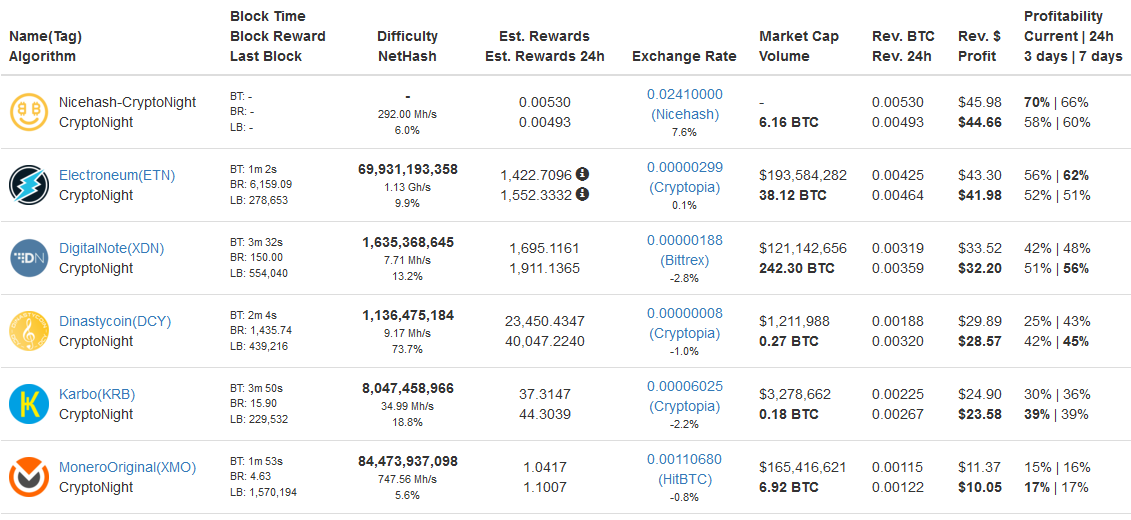This screenshot has width=1131, height=520.
Task: Click info icon beside 1,552.3332 reward
Action: coord(583,194)
